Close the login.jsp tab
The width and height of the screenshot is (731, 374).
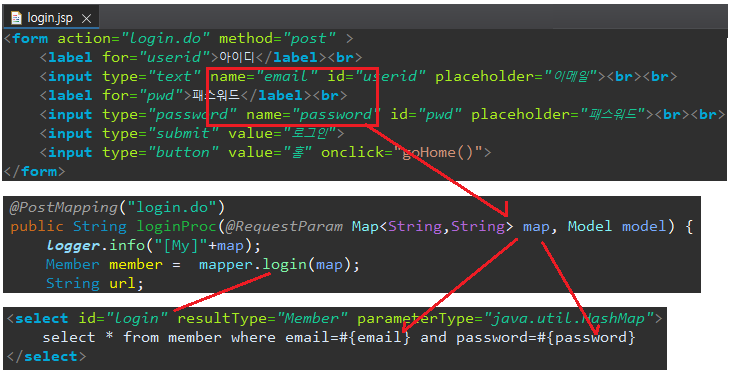point(86,19)
